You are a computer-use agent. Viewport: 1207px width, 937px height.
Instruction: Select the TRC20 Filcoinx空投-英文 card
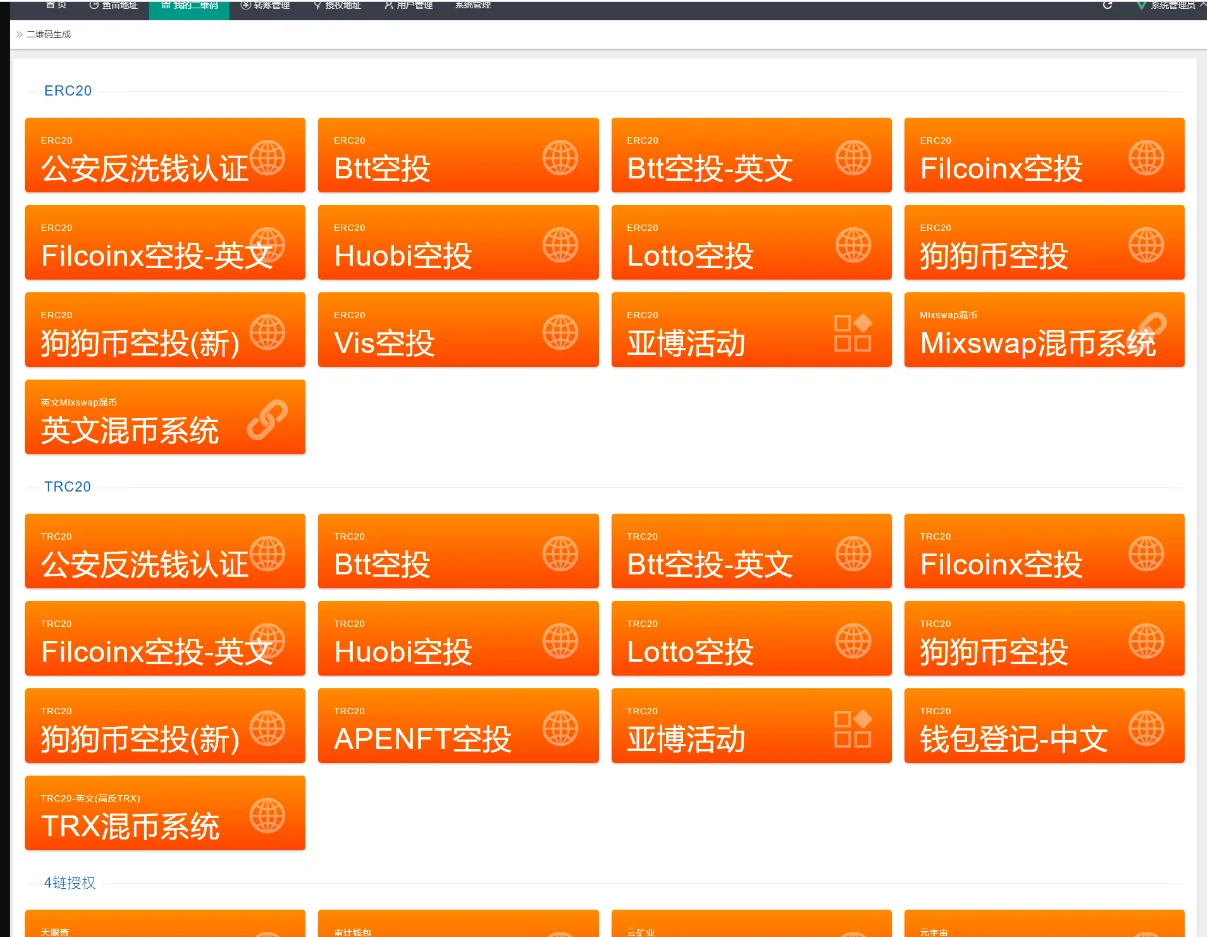pyautogui.click(x=165, y=639)
